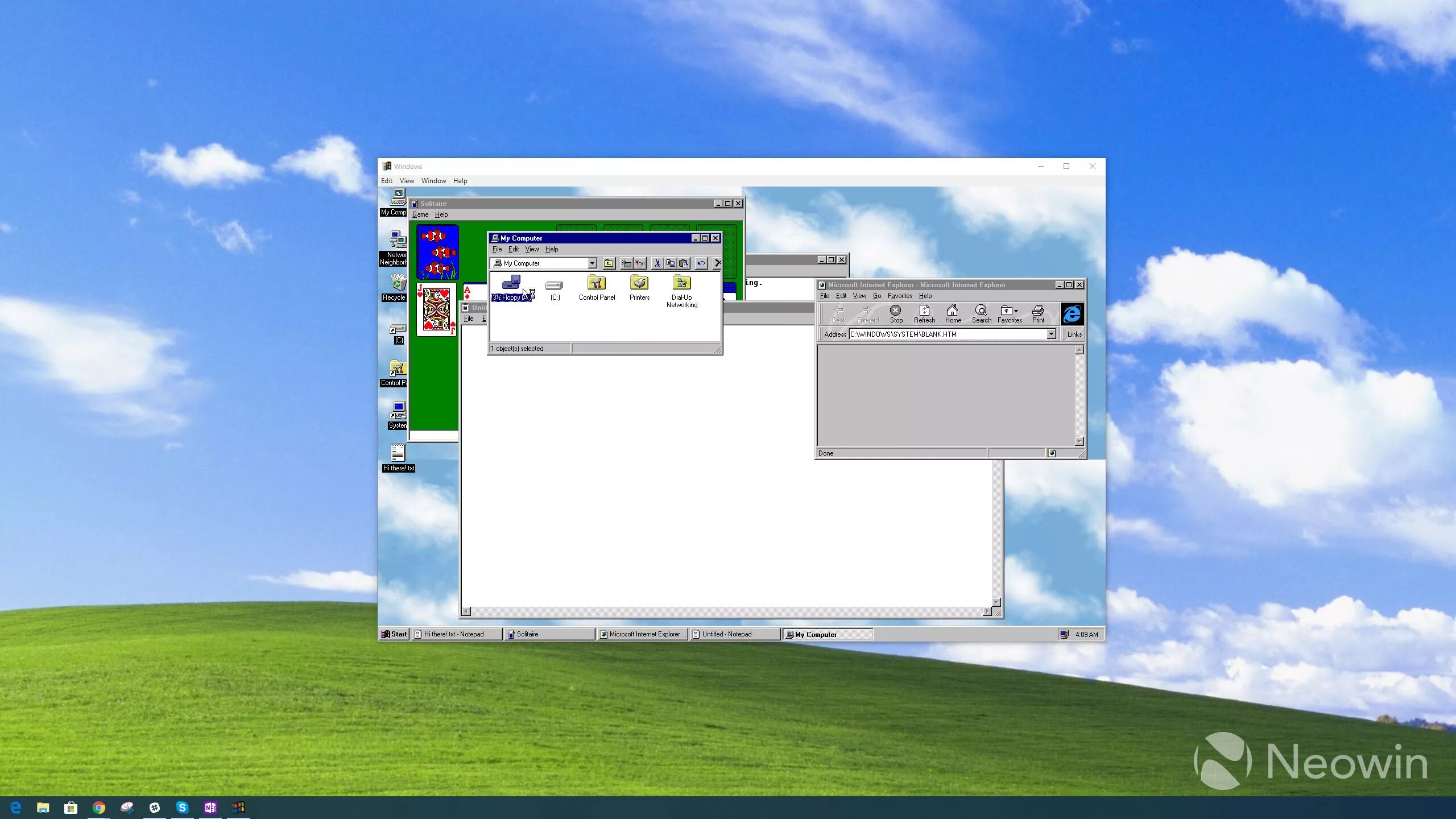The height and width of the screenshot is (819, 1456).
Task: Click Up One Level folder icon
Action: pyautogui.click(x=609, y=263)
